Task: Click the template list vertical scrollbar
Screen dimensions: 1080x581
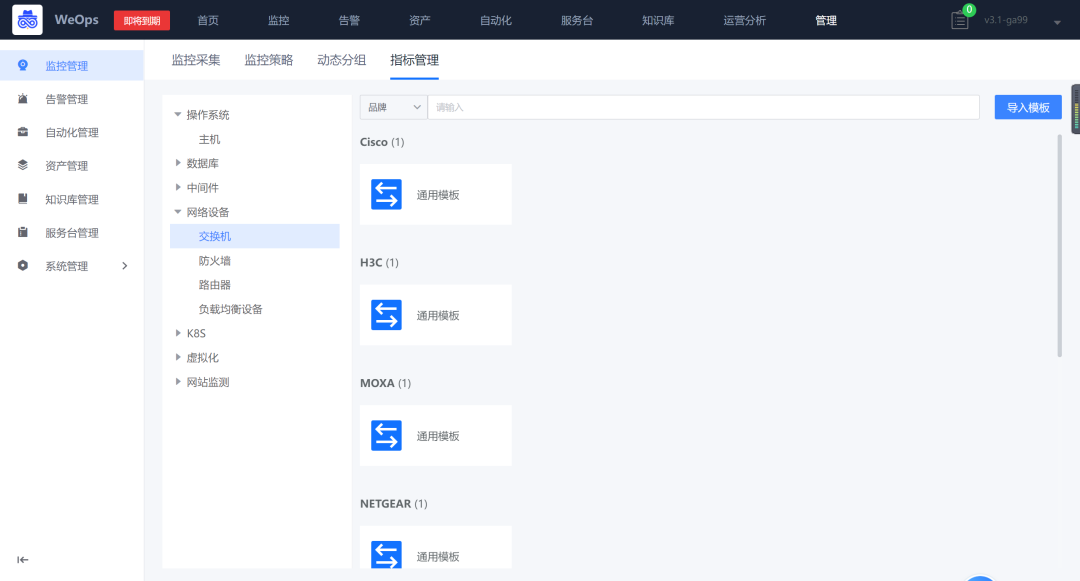Action: click(1059, 245)
